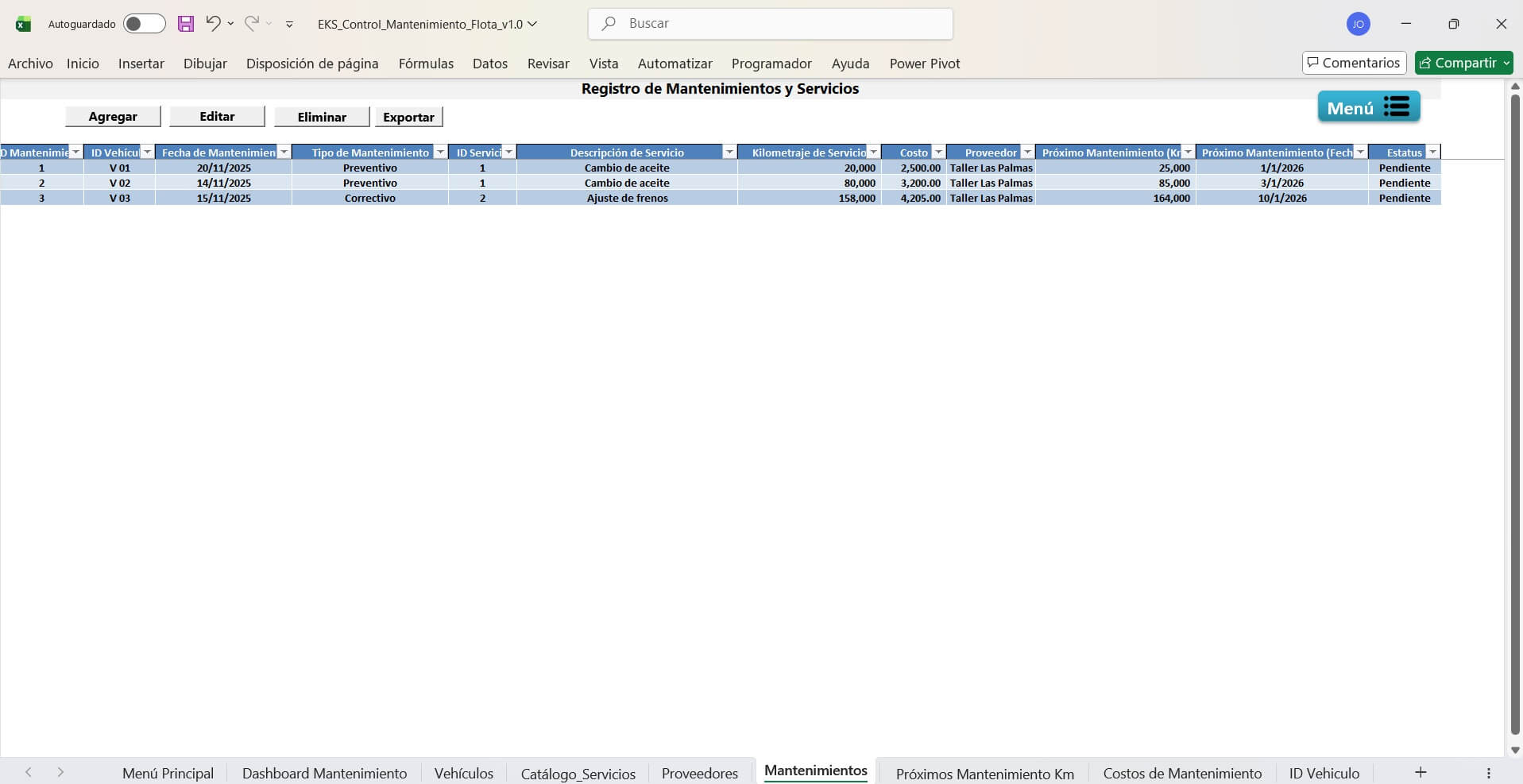Switch to the ID Vehiculo sheet

[x=1324, y=774]
